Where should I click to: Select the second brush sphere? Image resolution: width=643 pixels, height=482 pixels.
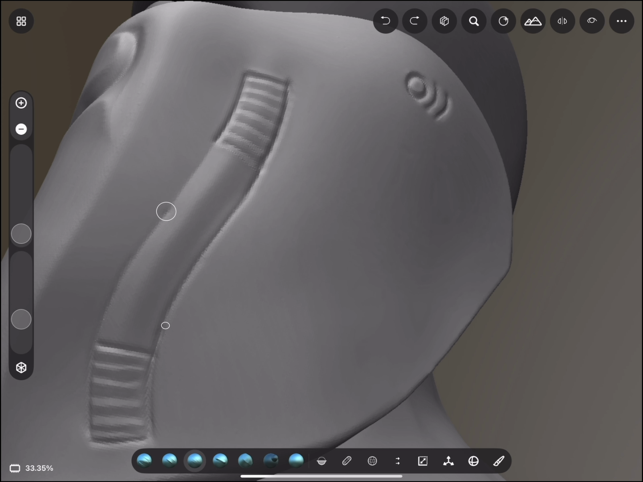pyautogui.click(x=169, y=461)
